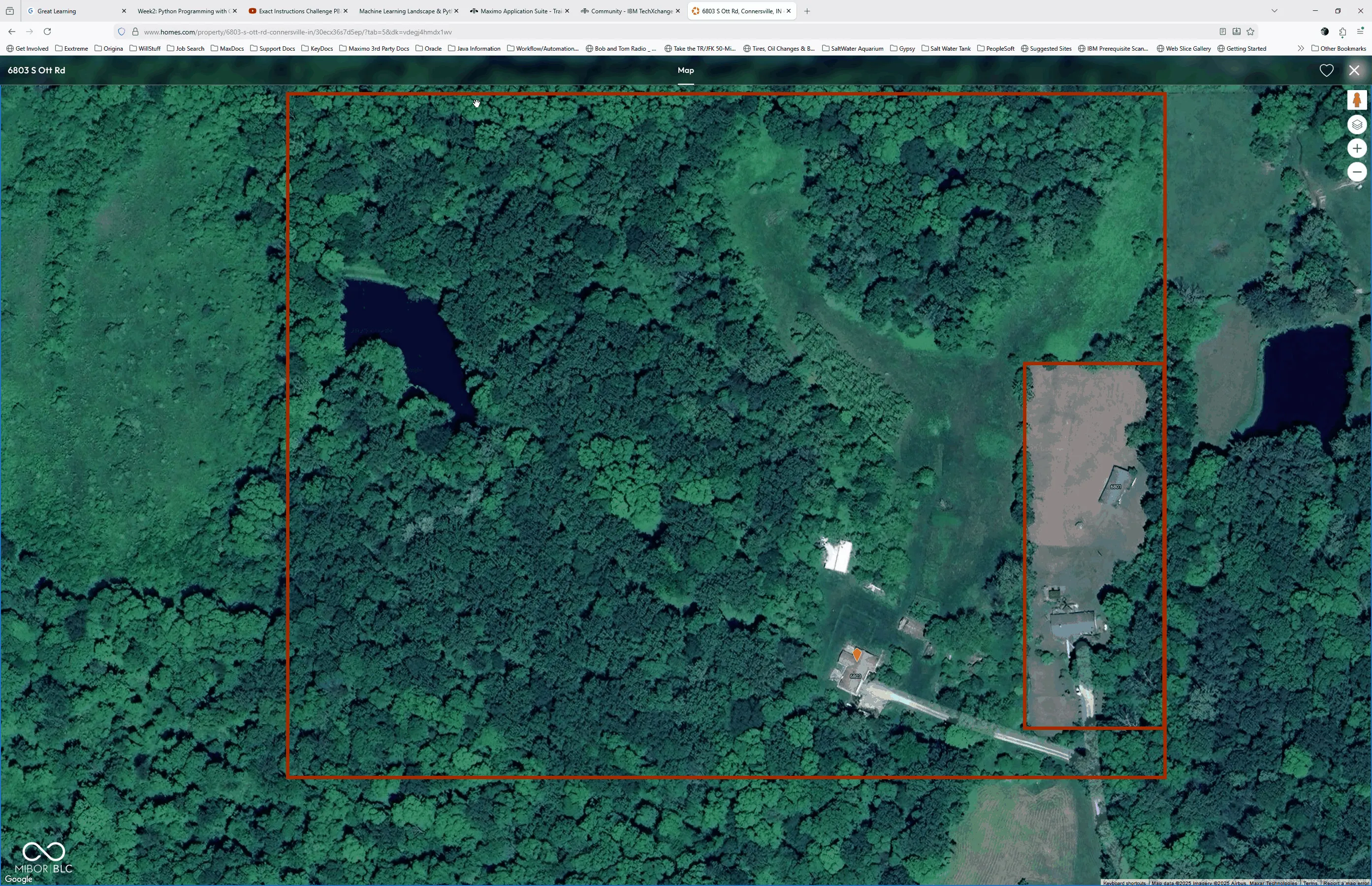Click the orange 6803 property pin
The image size is (1372, 886).
[857, 655]
